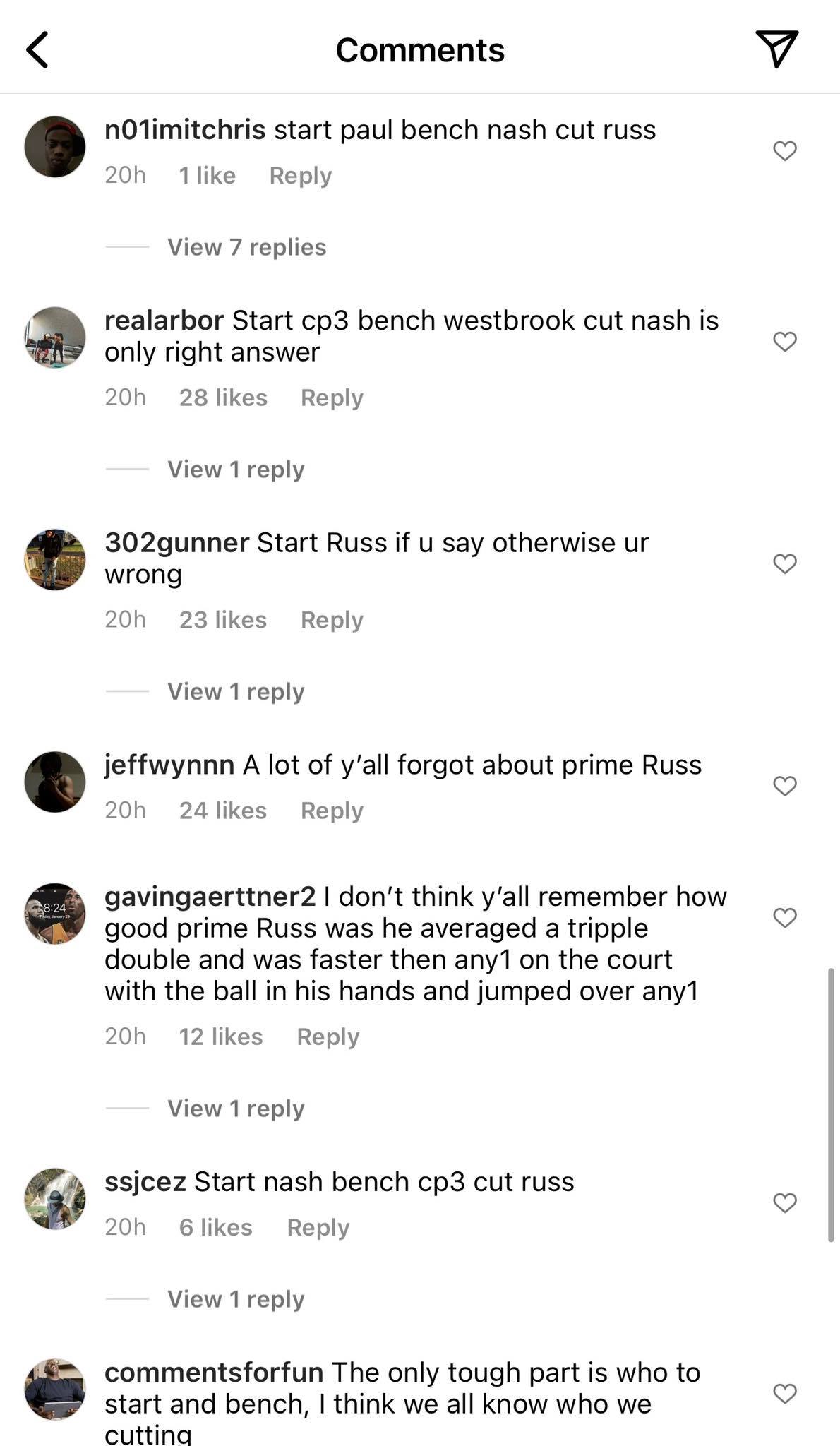The width and height of the screenshot is (840, 1446).
Task: Open ssjcez's avatar thumbnail
Action: pos(55,1199)
